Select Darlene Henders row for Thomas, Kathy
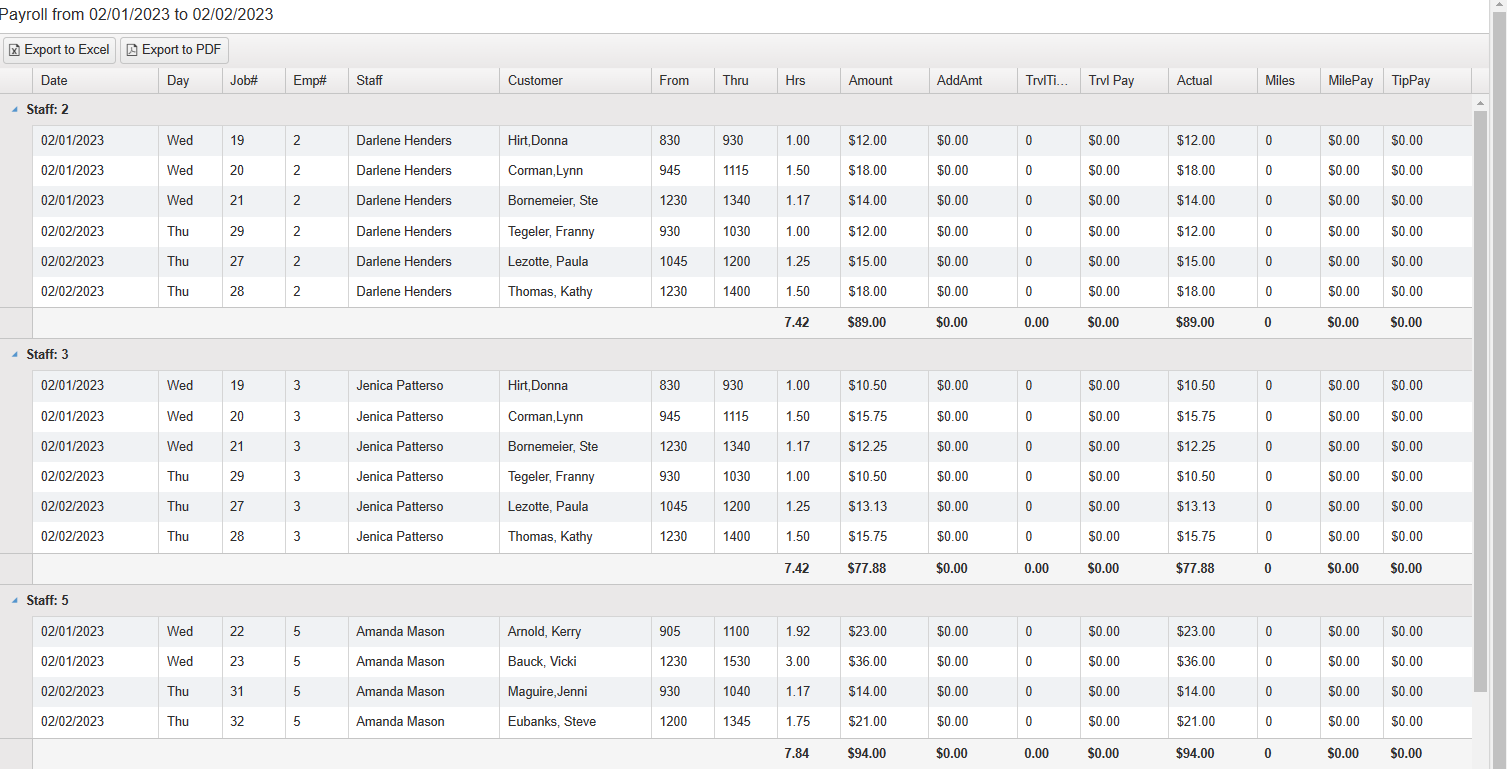The height and width of the screenshot is (769, 1507). click(x=752, y=292)
